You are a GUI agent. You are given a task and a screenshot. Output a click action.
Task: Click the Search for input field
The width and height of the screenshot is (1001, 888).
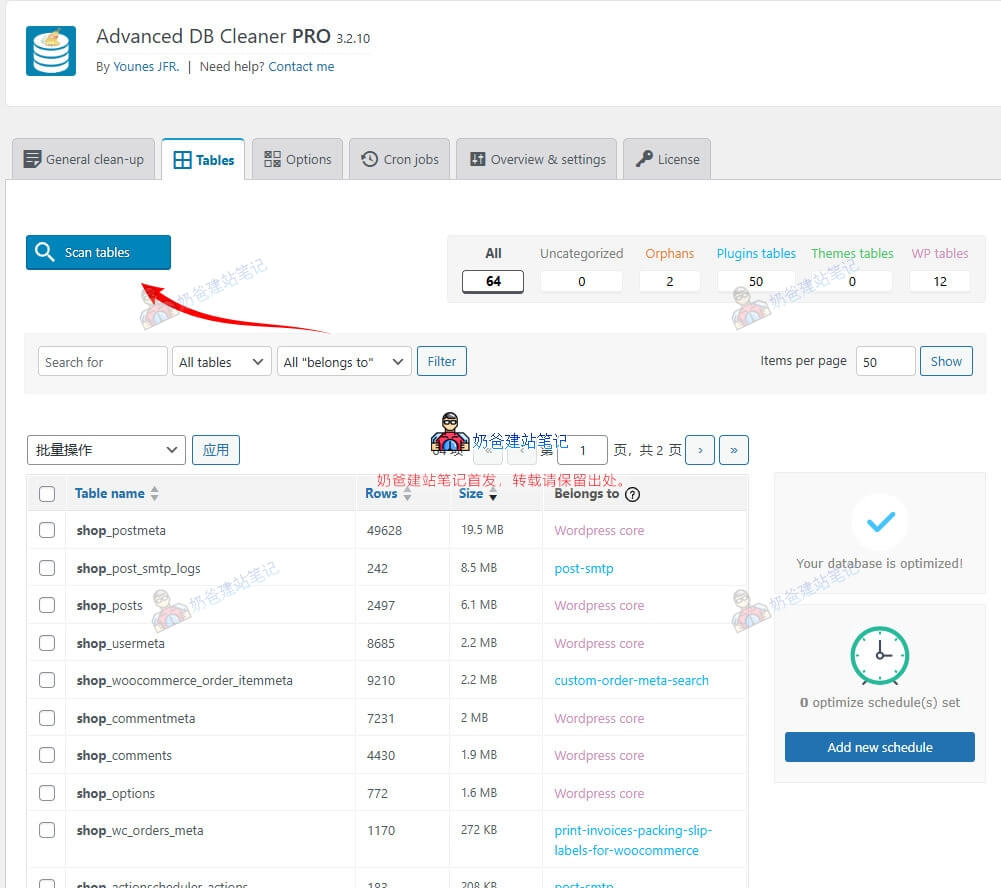coord(102,362)
